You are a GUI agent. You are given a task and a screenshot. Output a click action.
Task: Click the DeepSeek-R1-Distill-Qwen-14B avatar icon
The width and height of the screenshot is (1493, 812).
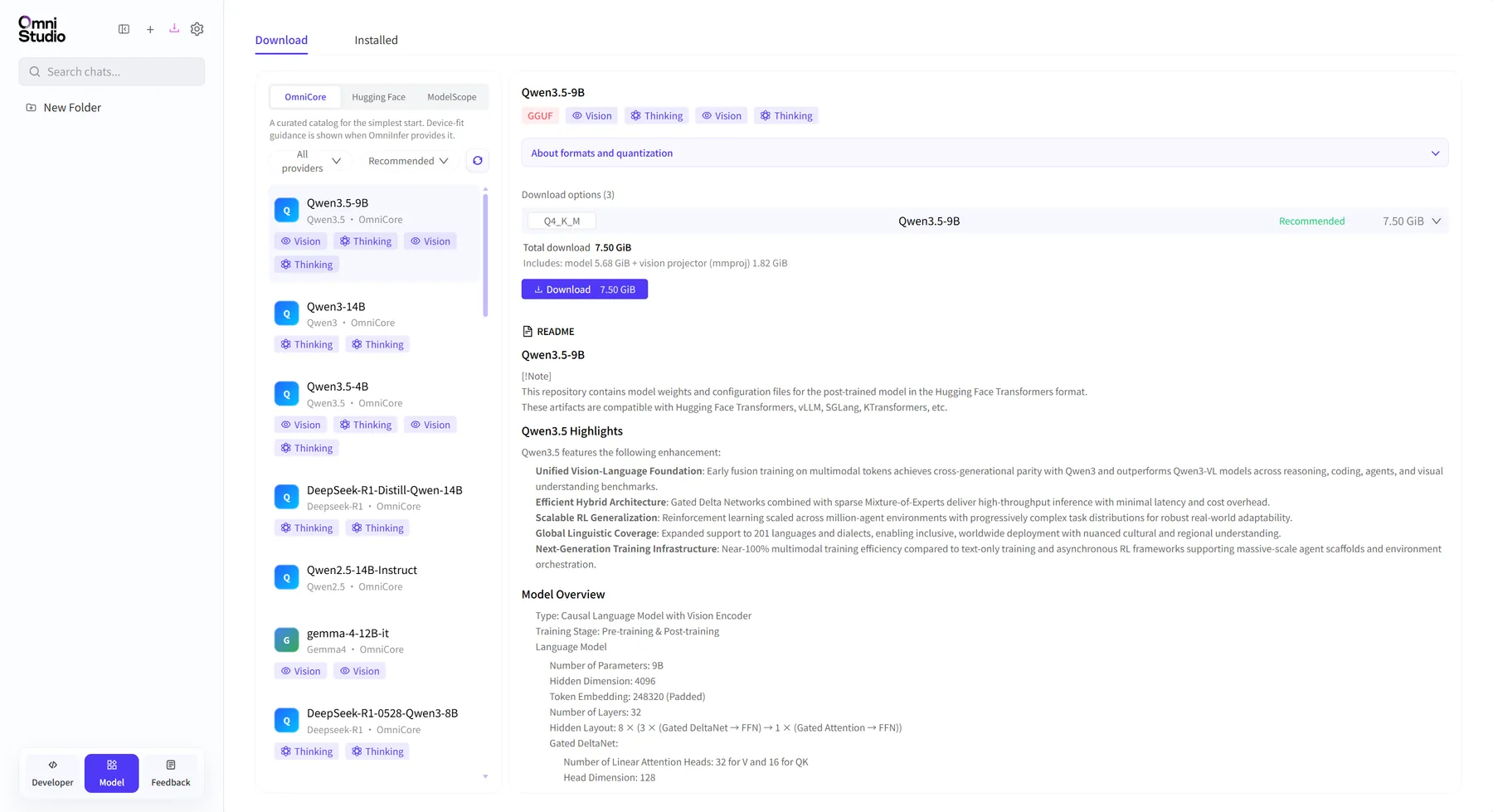click(x=287, y=498)
